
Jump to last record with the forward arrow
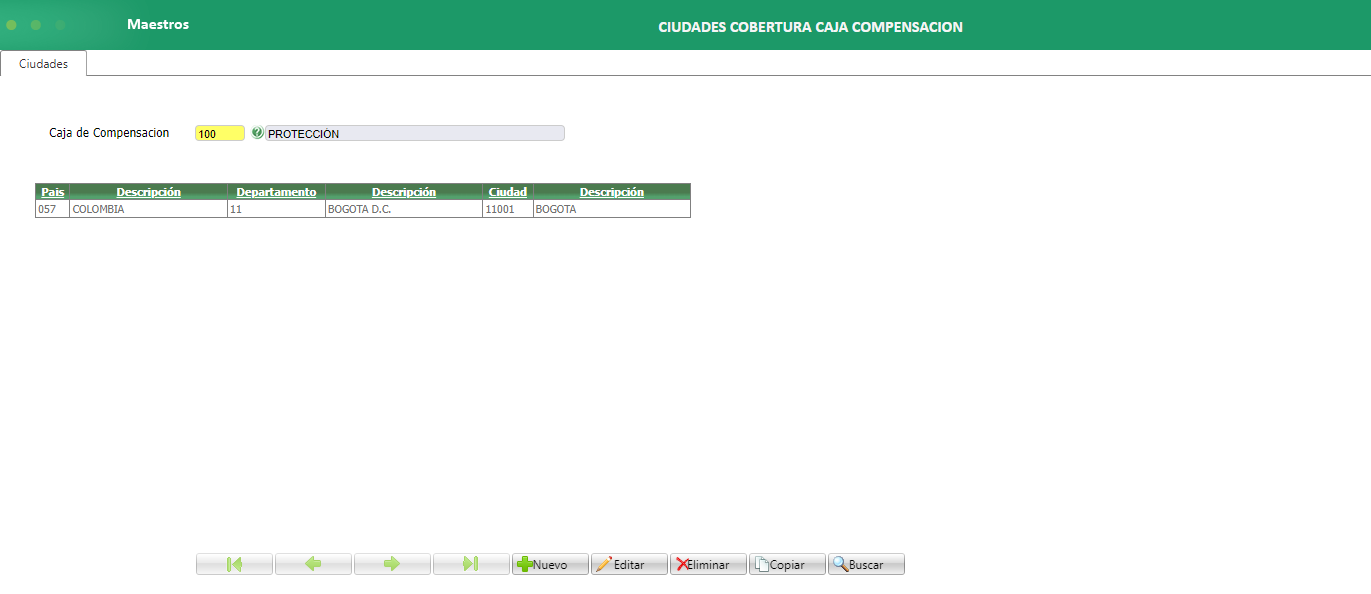(x=471, y=563)
